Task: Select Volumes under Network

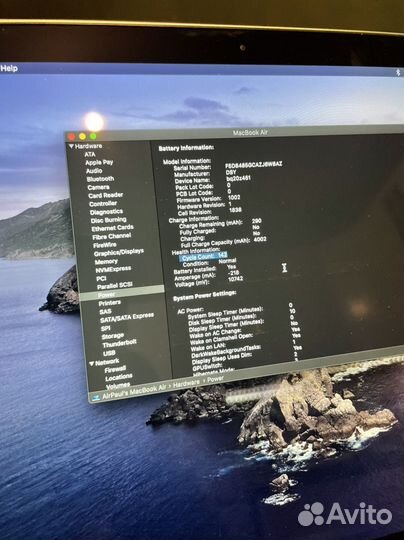Action: (x=118, y=386)
